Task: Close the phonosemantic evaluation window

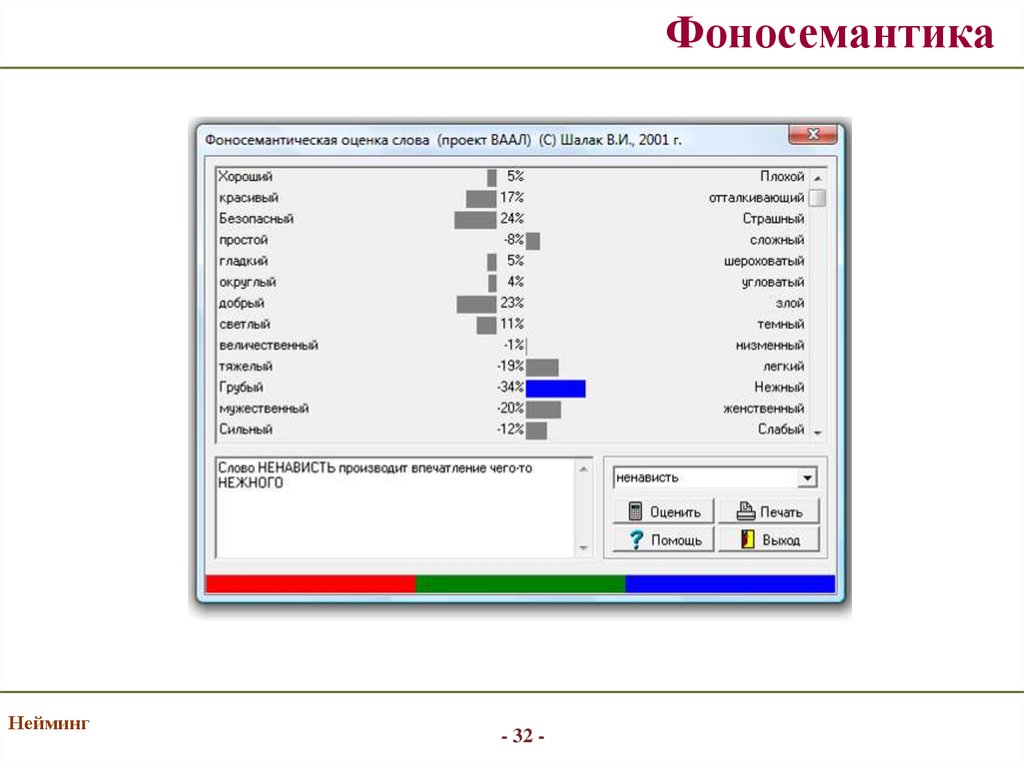Action: (813, 134)
